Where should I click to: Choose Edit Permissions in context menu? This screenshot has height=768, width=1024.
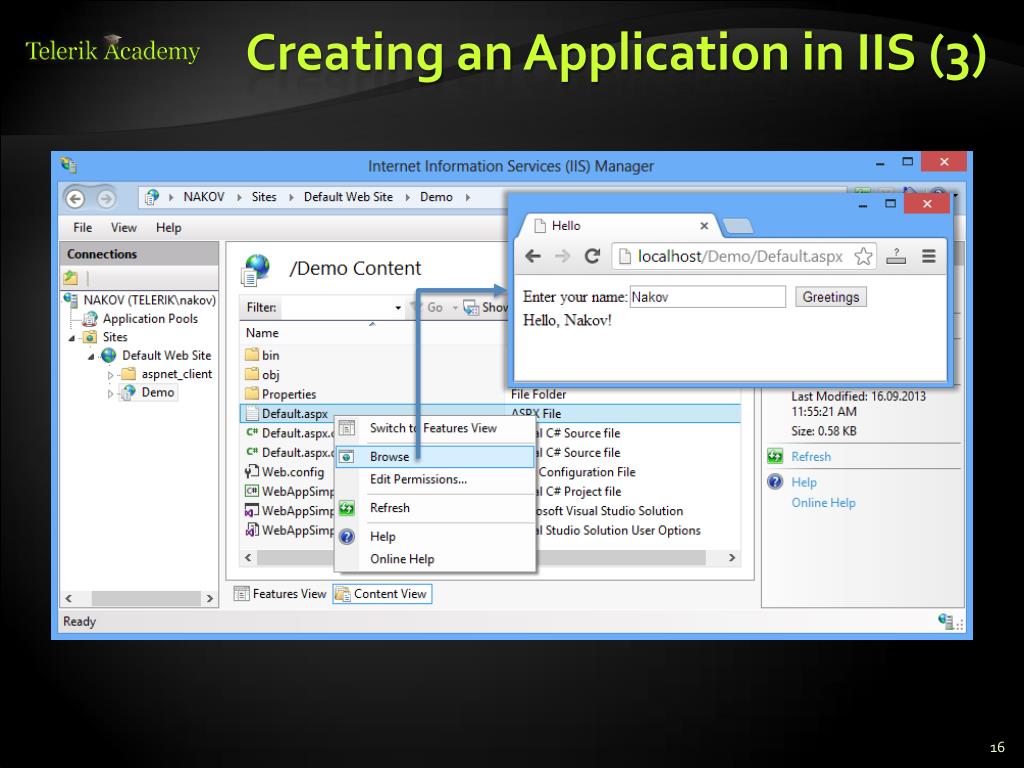coord(436,479)
